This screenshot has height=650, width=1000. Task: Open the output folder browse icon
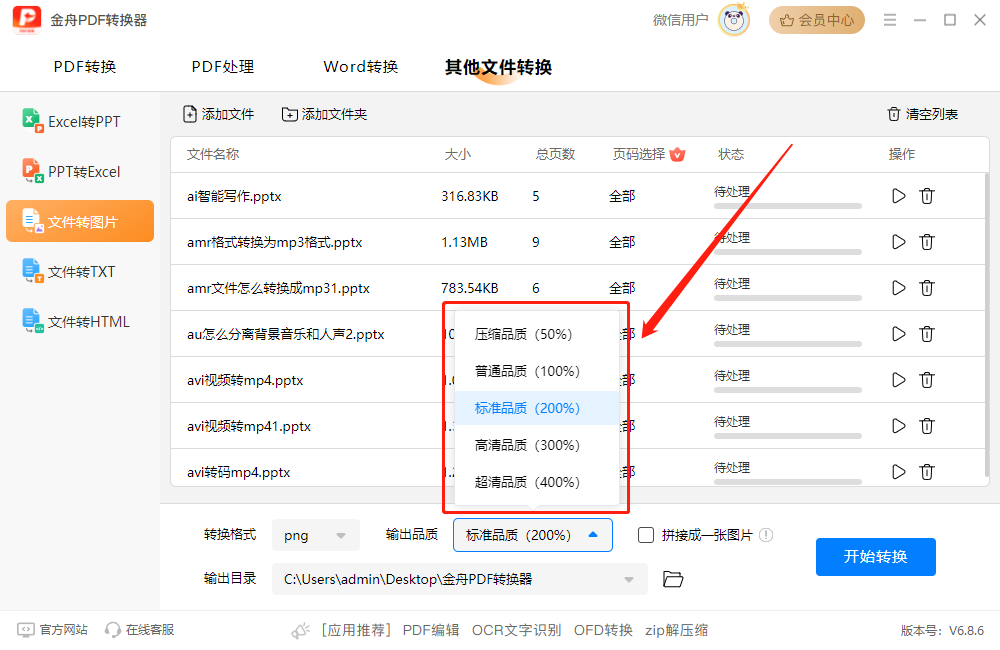pos(672,578)
